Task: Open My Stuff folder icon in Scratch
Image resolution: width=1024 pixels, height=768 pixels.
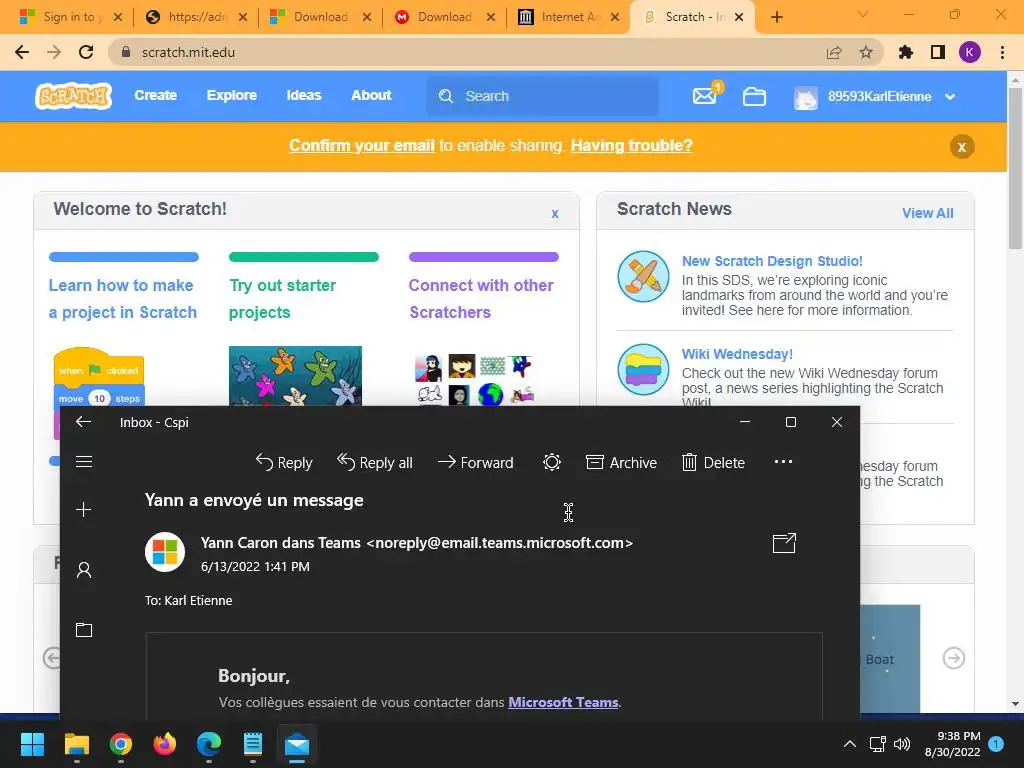Action: point(754,97)
